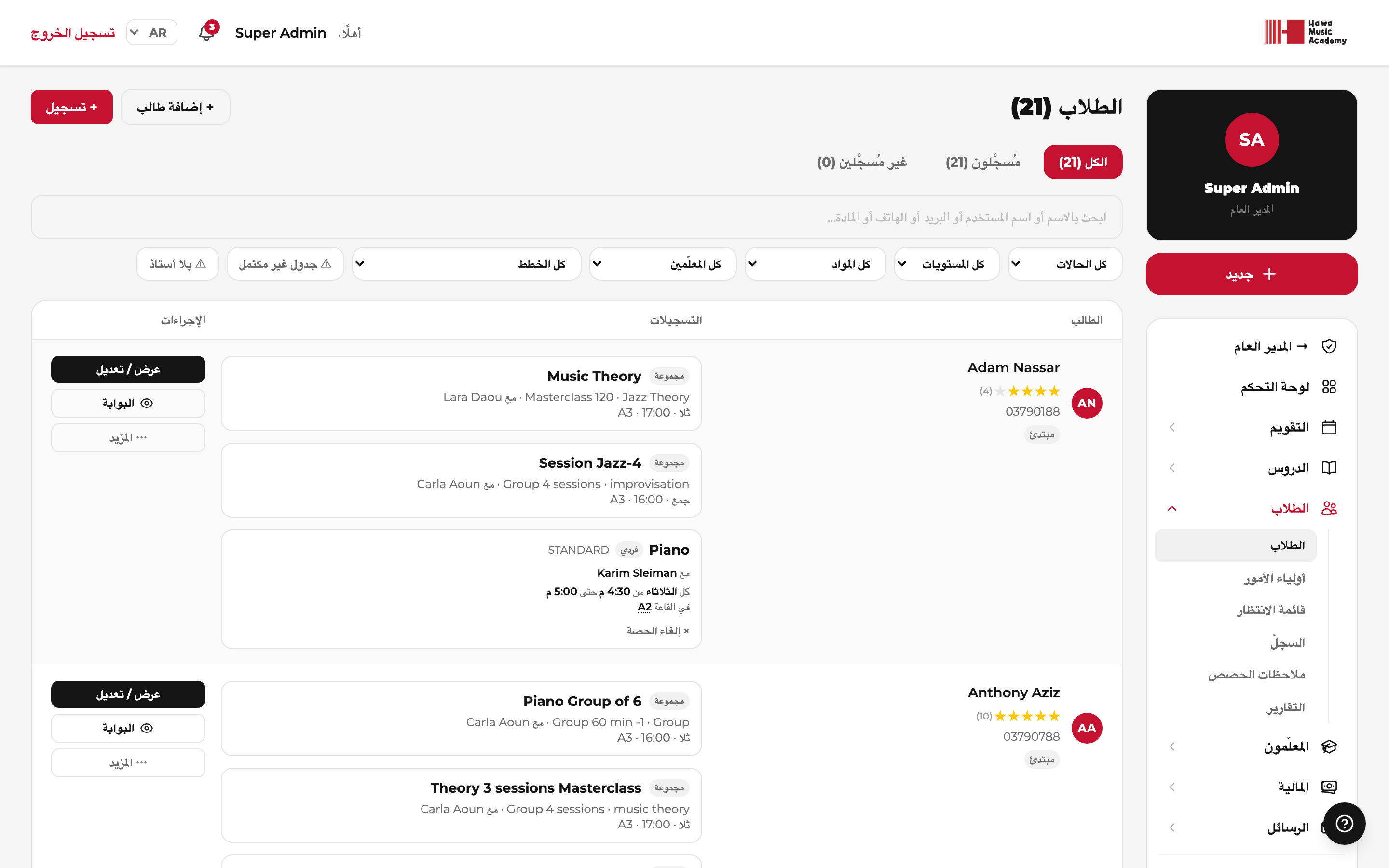Click عرض / تعديل for Adam Nassar
This screenshot has height=868, width=1389.
(128, 369)
